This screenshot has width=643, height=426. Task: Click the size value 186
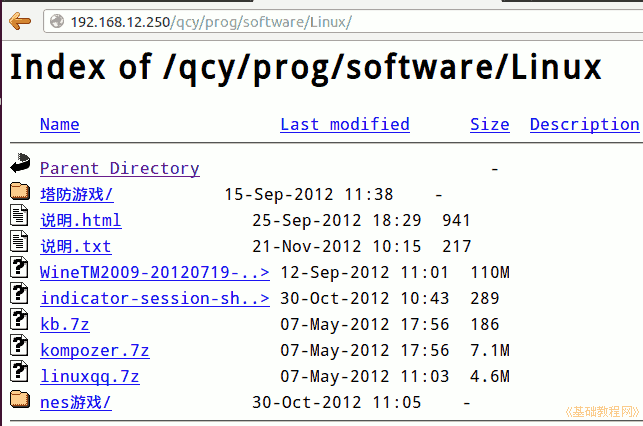pyautogui.click(x=485, y=324)
